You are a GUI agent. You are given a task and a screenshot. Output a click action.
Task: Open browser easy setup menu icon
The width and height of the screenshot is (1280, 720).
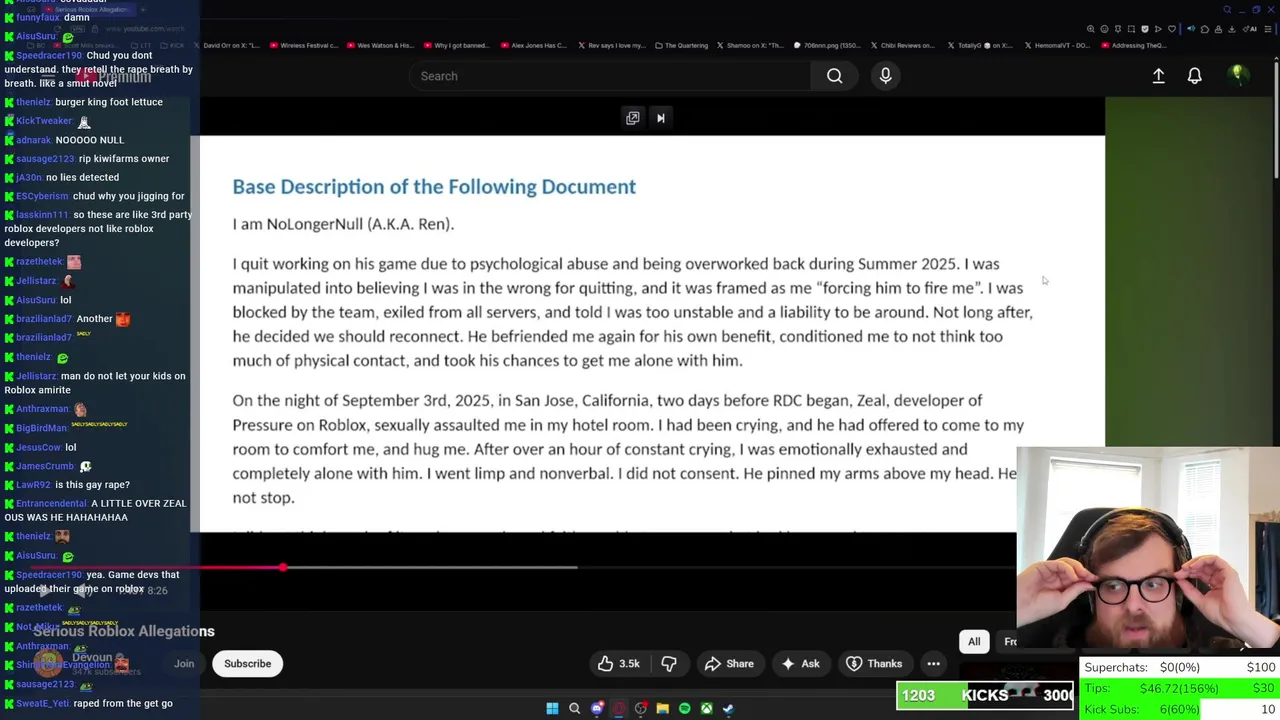tap(1268, 29)
